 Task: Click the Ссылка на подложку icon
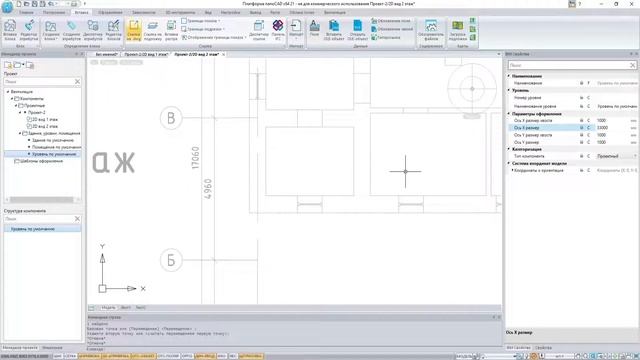[x=153, y=29]
